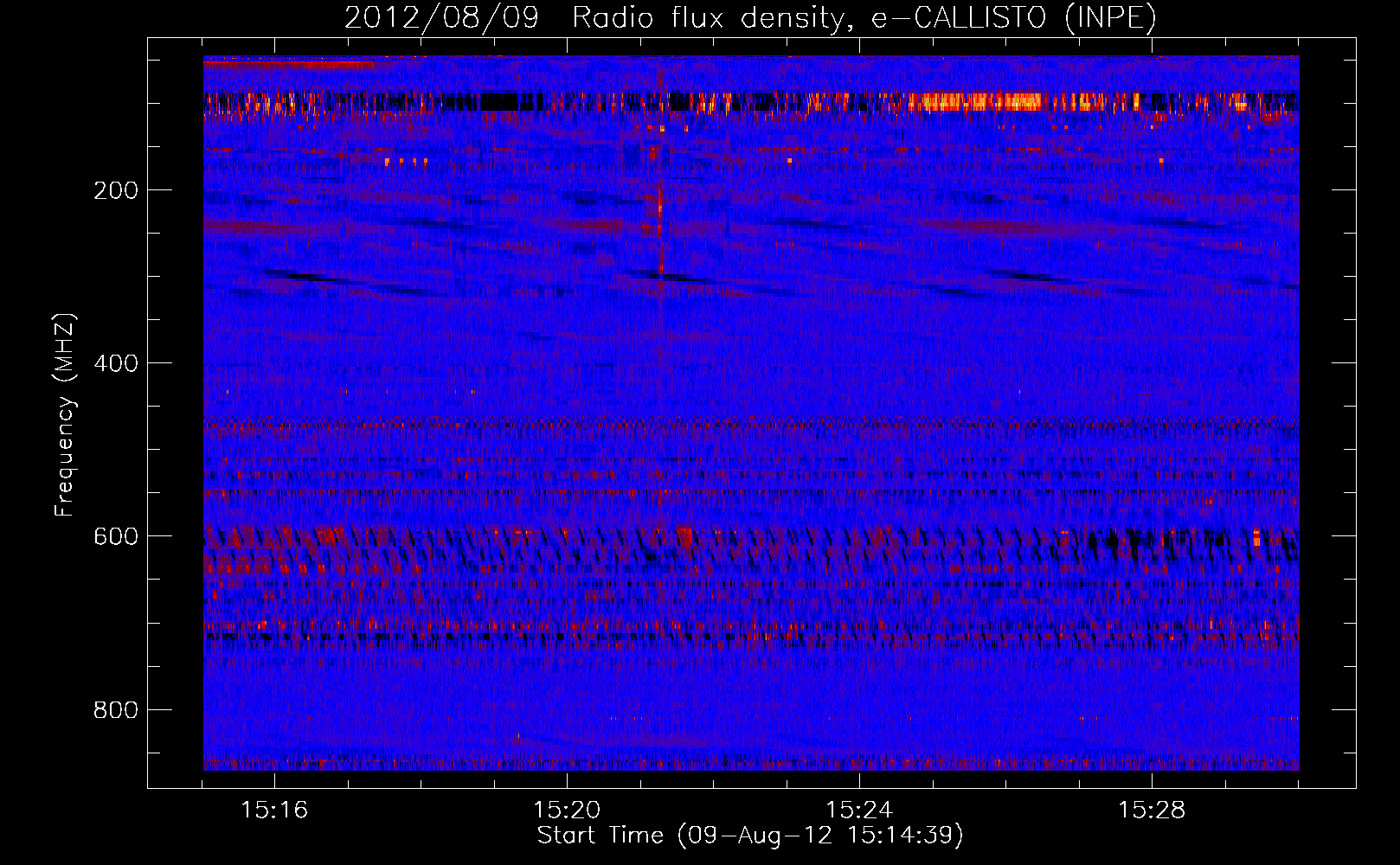The width and height of the screenshot is (1400, 865).
Task: Select the 'e-CALLISTO (INPE)' title text
Action: click(x=1014, y=18)
